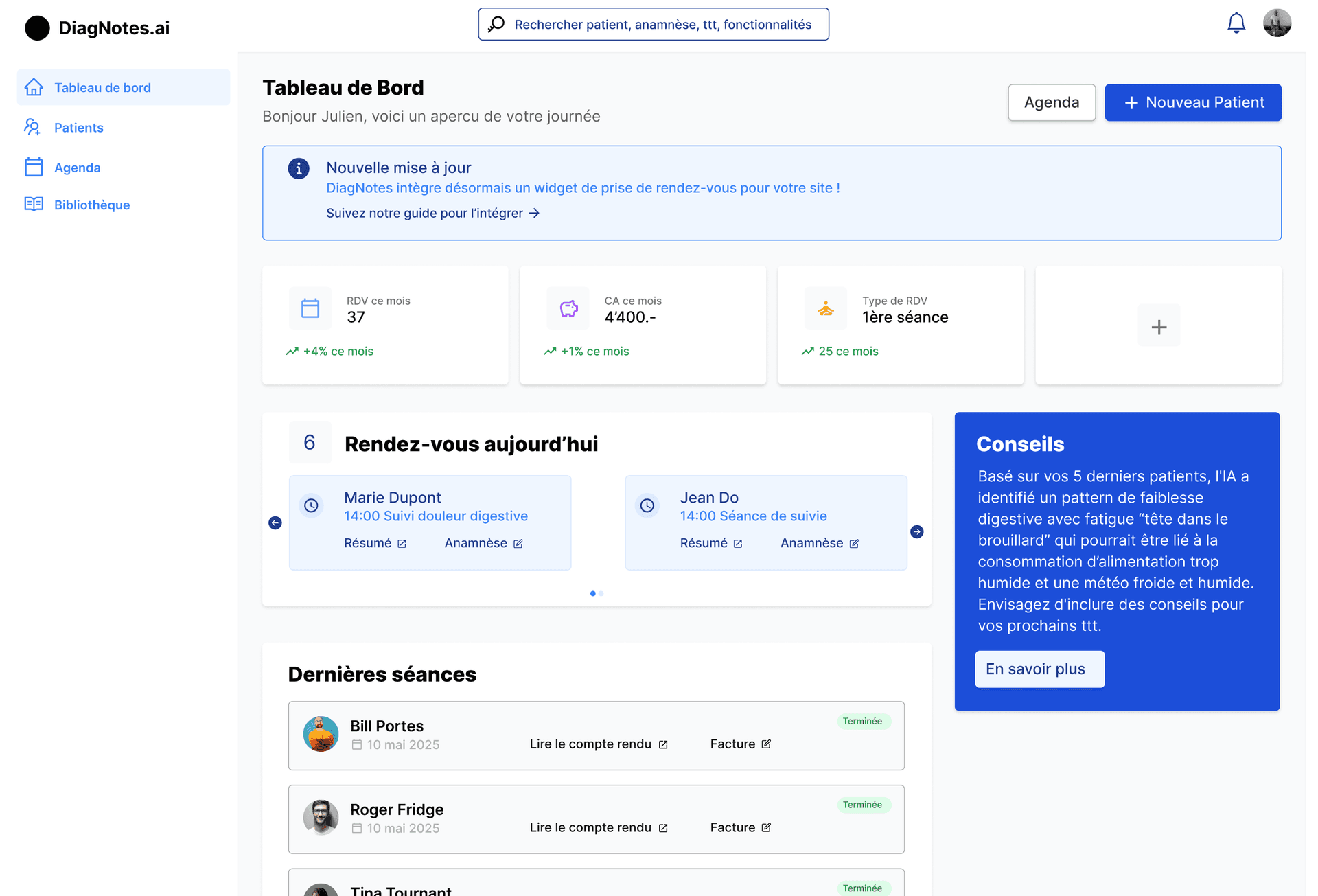Open the Bibliothèque icon
1318x896 pixels.
point(33,205)
